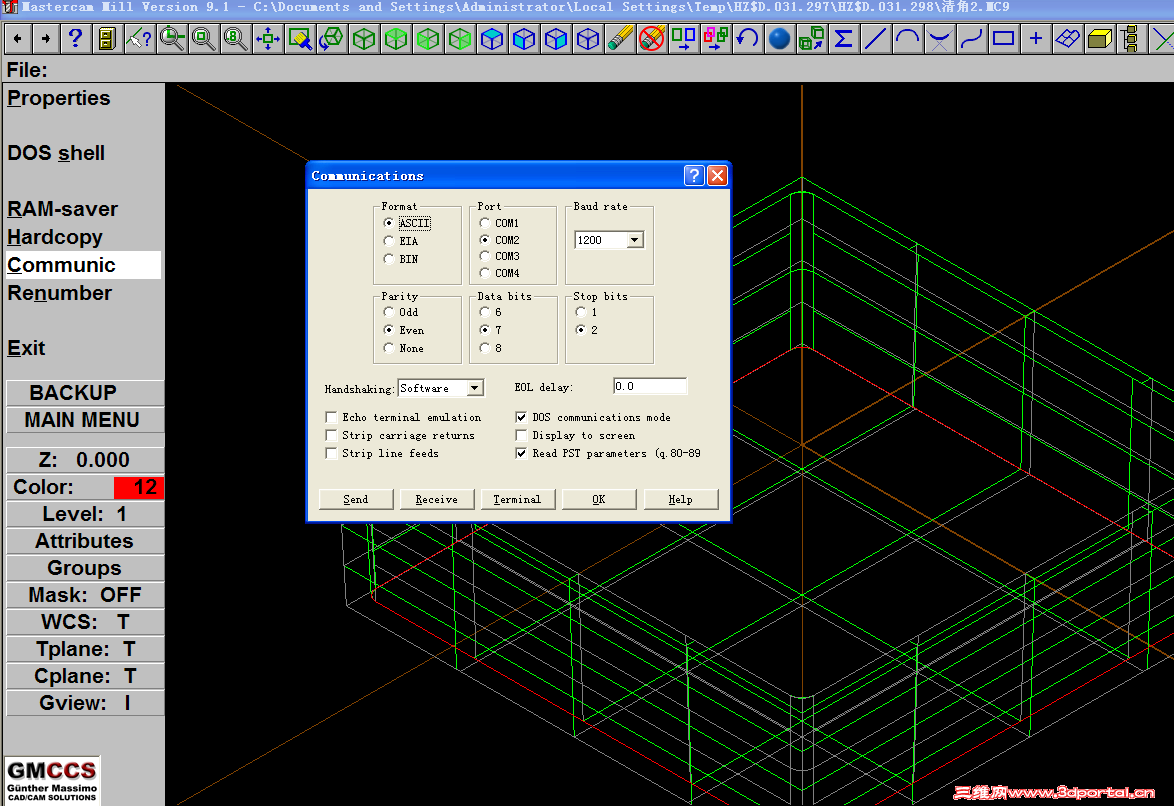Screen dimensions: 1174x806
Task: Select the dynamic rotate view cube icon
Action: (332, 38)
